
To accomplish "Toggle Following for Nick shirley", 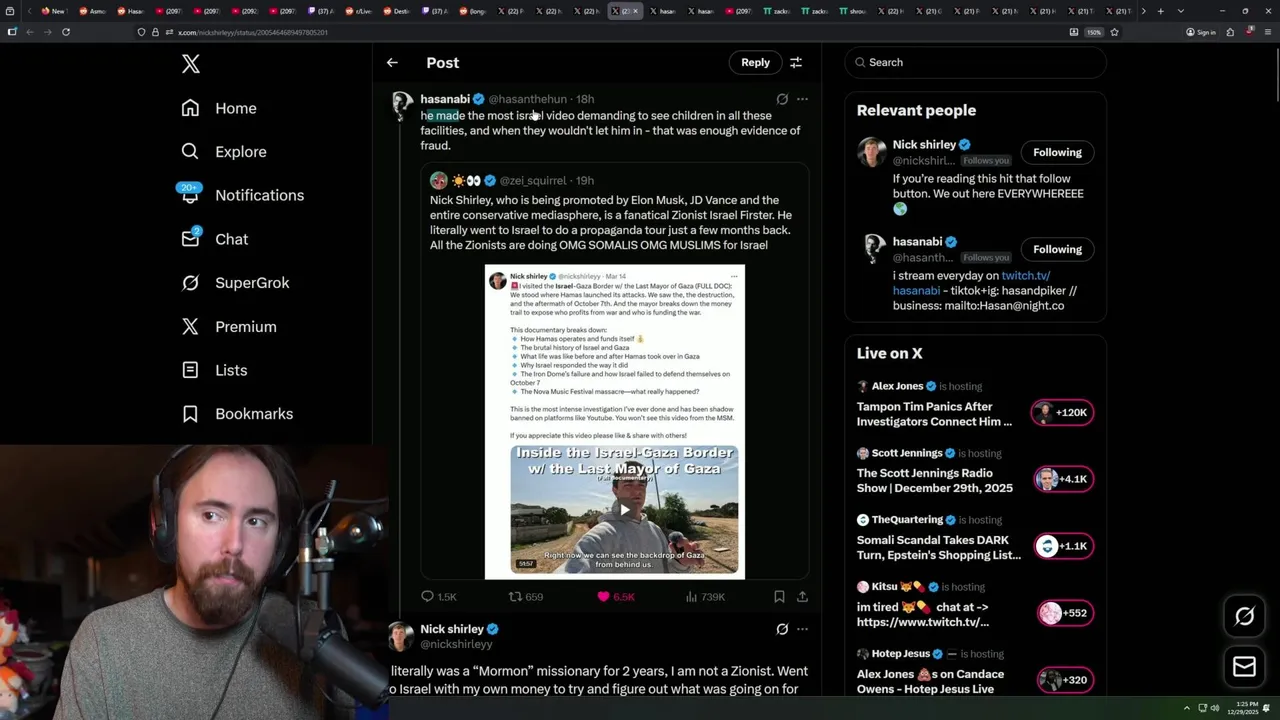I will 1057,152.
